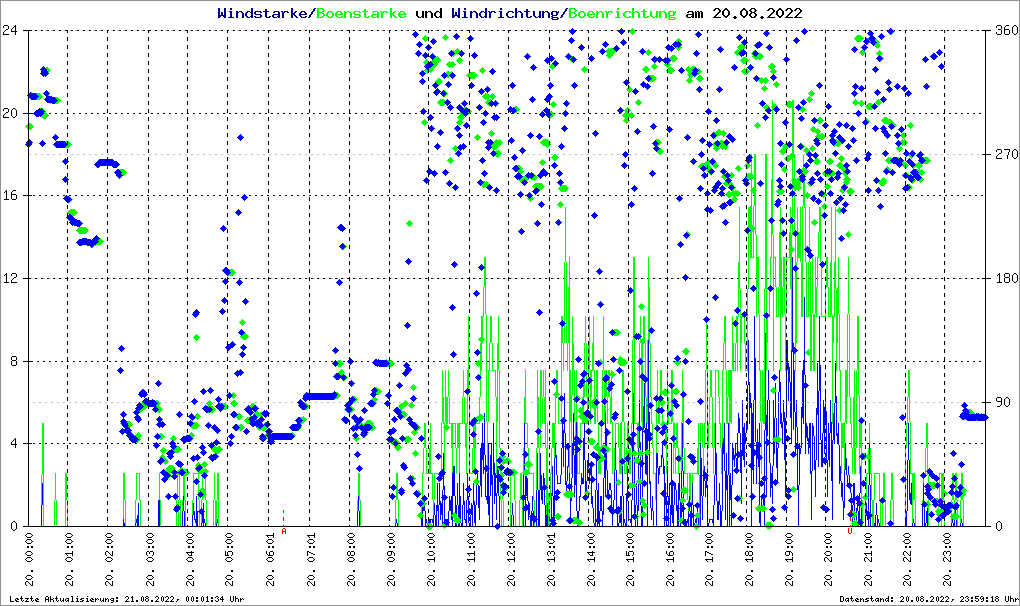The height and width of the screenshot is (606, 1020).
Task: Click time axis label '20. 09:00'
Action: point(390,559)
